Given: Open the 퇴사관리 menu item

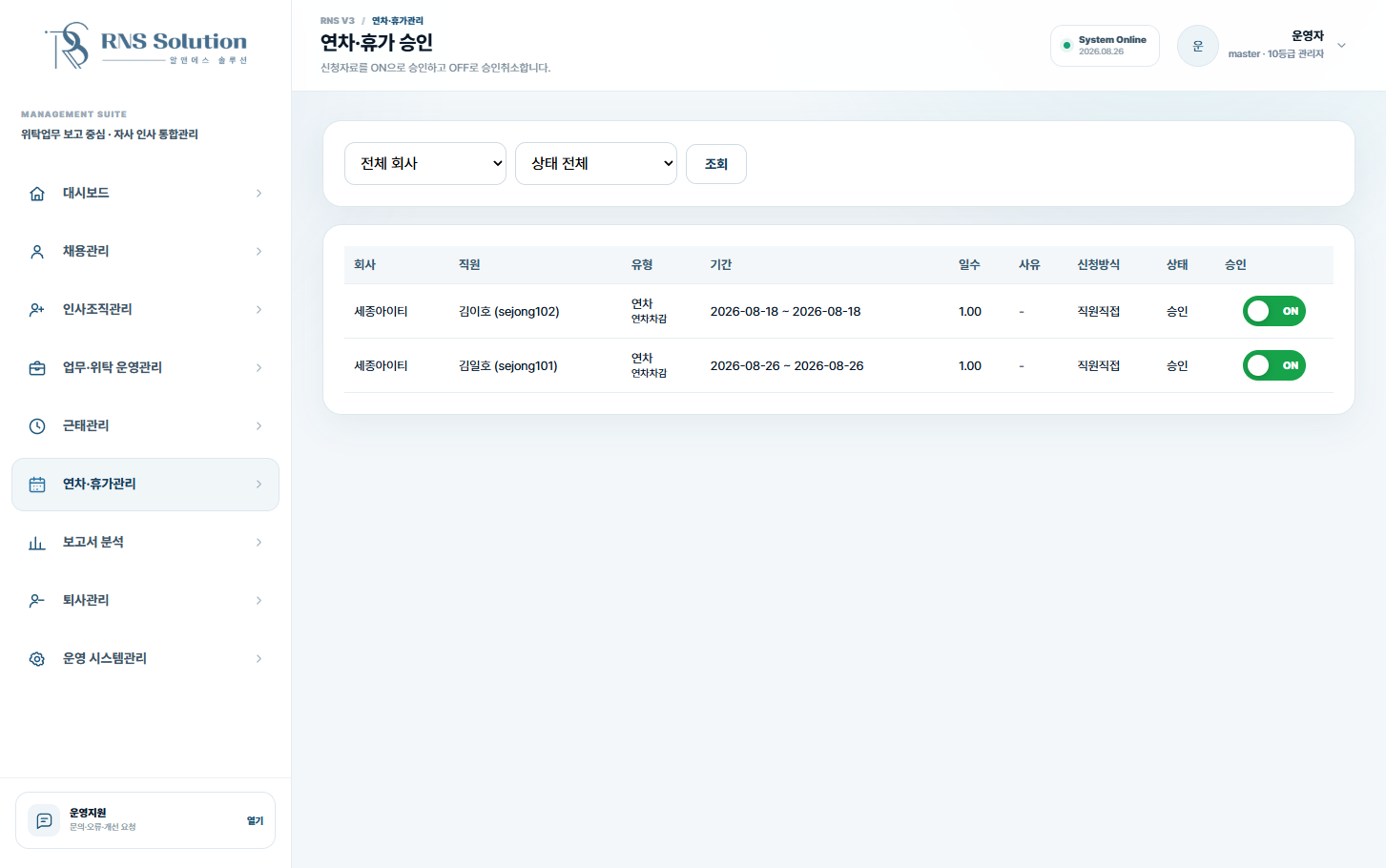Looking at the screenshot, I should pyautogui.click(x=145, y=601).
